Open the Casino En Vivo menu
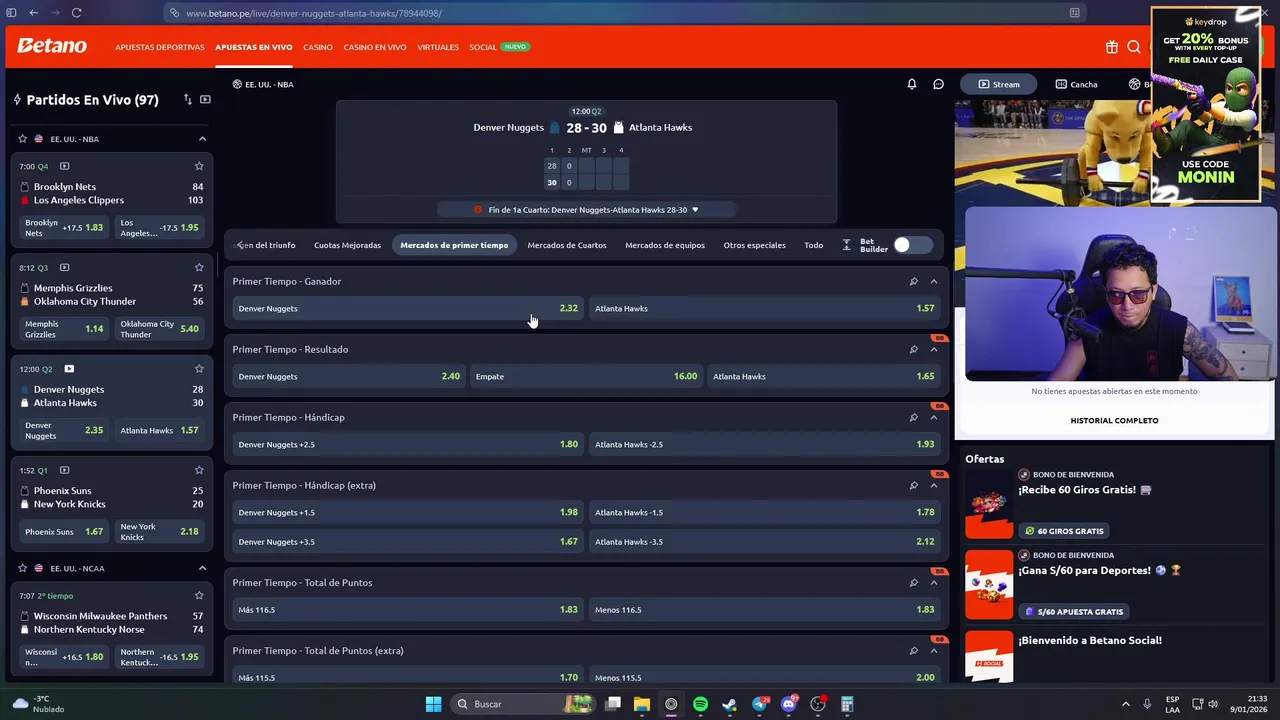Viewport: 1280px width, 720px height. point(375,47)
